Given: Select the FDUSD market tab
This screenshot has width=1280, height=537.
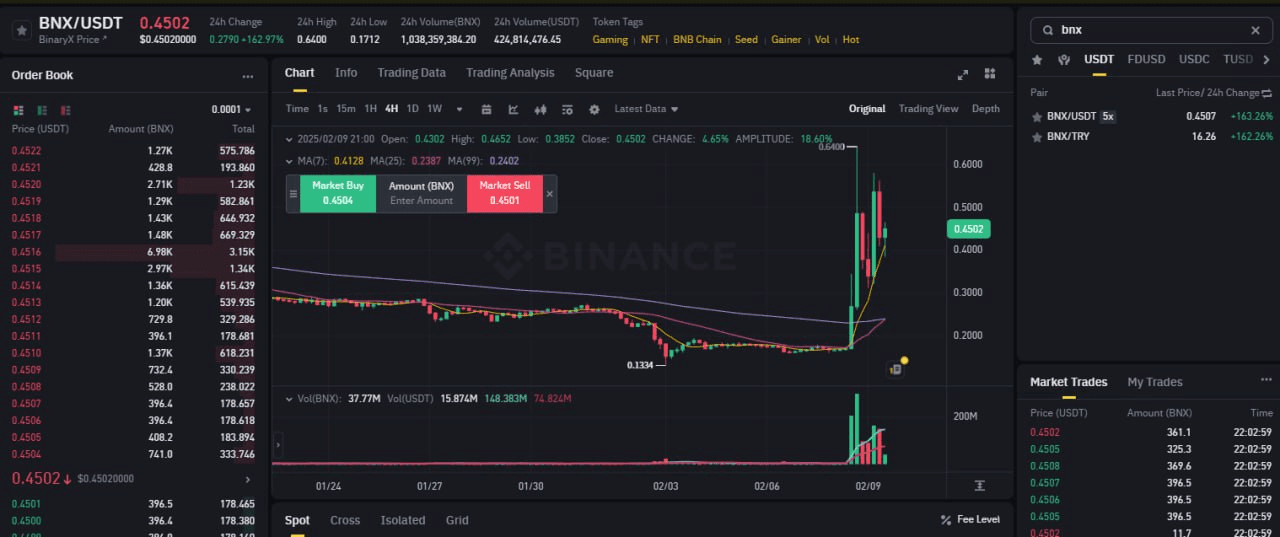Looking at the screenshot, I should point(1146,59).
